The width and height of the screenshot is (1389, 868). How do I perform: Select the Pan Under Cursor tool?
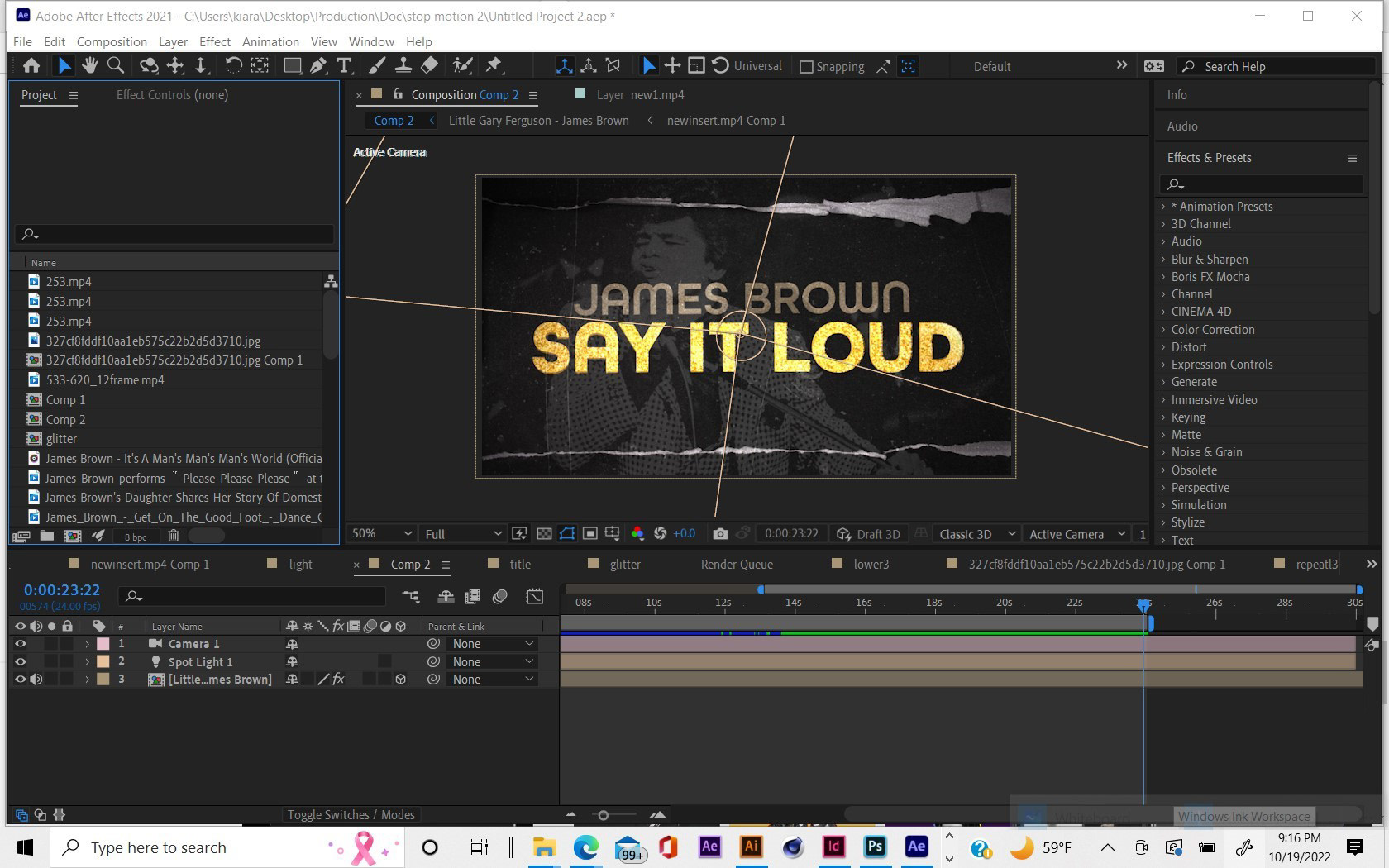pyautogui.click(x=175, y=66)
